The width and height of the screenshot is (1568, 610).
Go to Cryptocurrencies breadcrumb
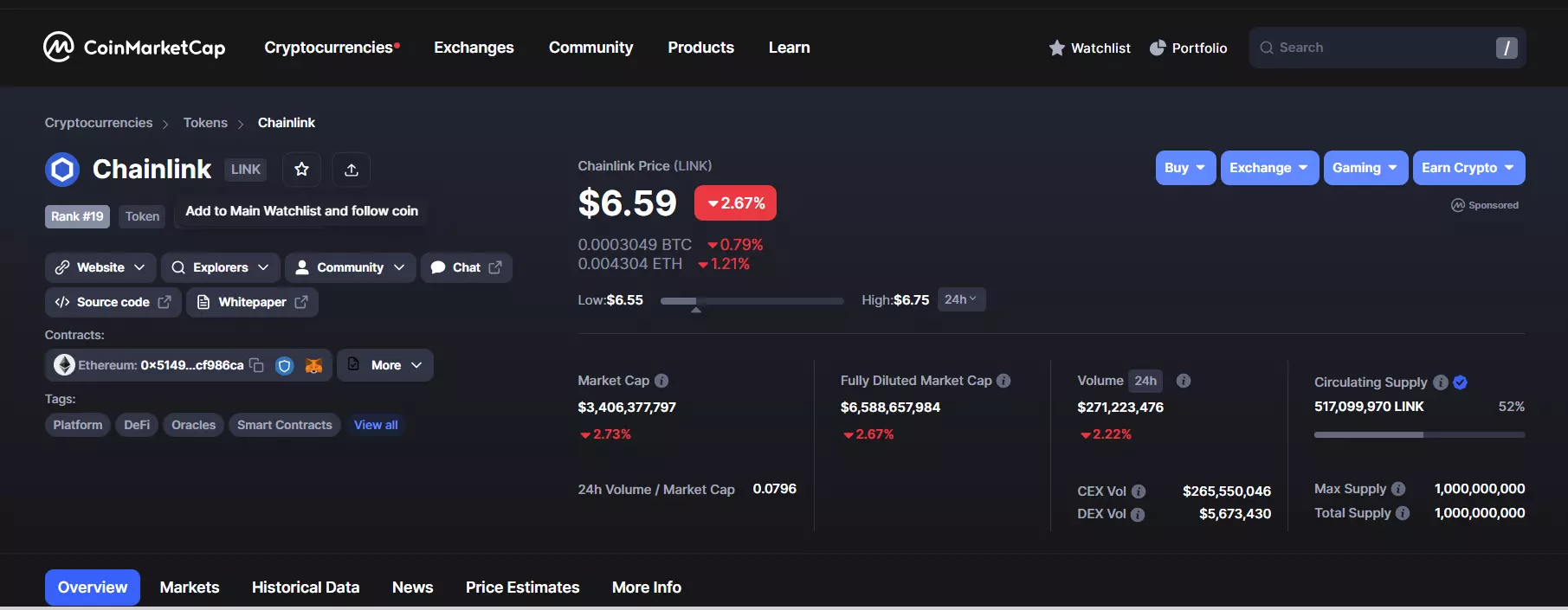[x=99, y=123]
